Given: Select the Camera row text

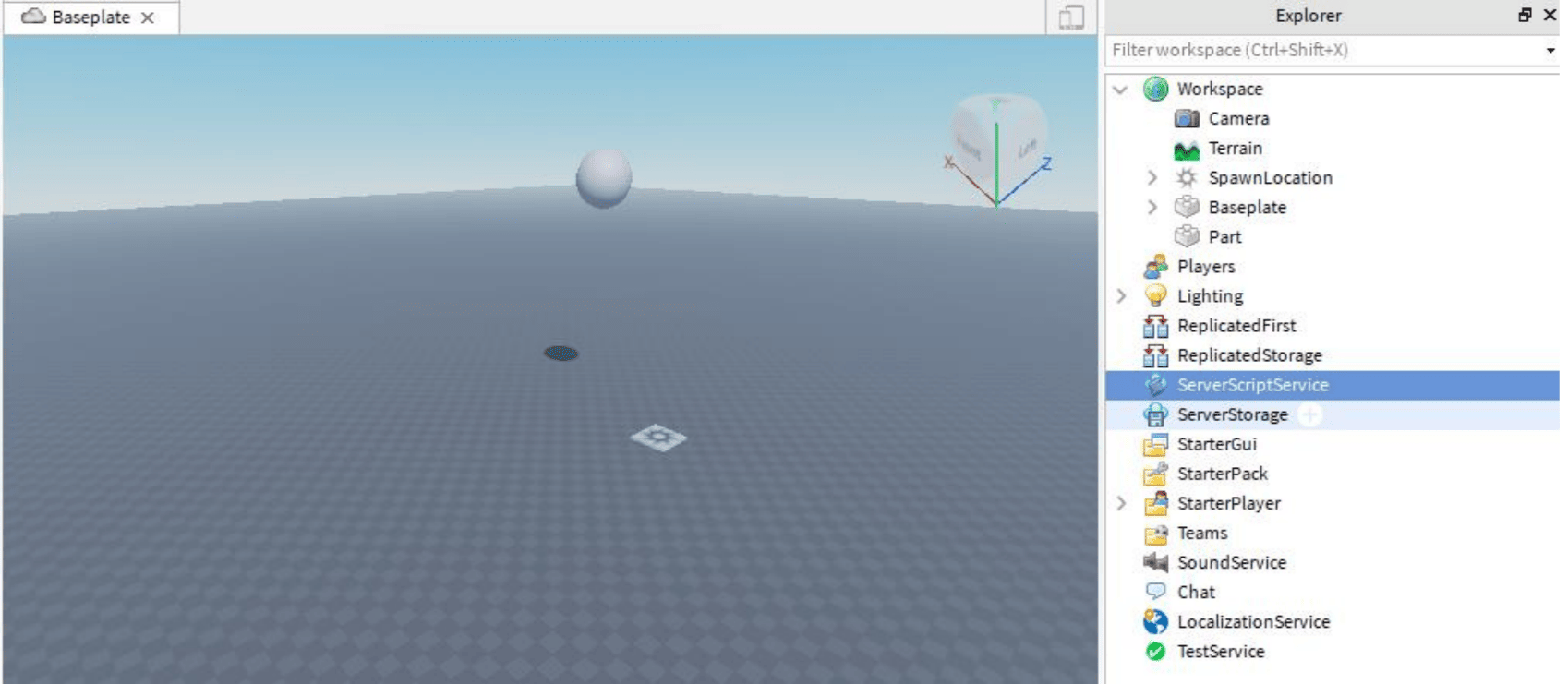Looking at the screenshot, I should pos(1238,118).
